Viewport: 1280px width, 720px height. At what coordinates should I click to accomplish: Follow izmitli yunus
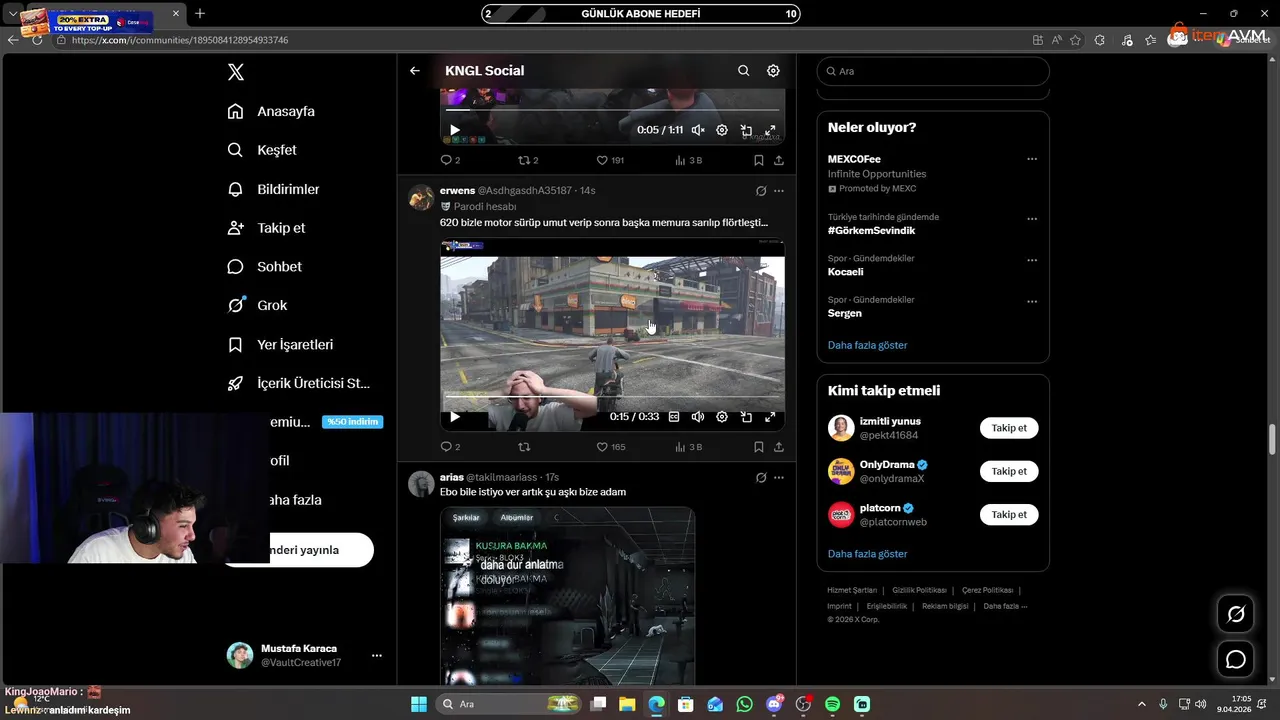[1009, 428]
